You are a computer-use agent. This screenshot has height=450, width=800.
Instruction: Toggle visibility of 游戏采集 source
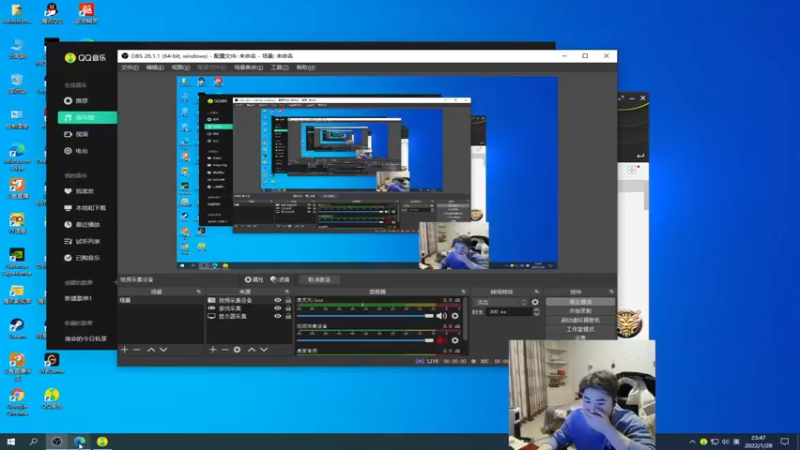click(278, 308)
